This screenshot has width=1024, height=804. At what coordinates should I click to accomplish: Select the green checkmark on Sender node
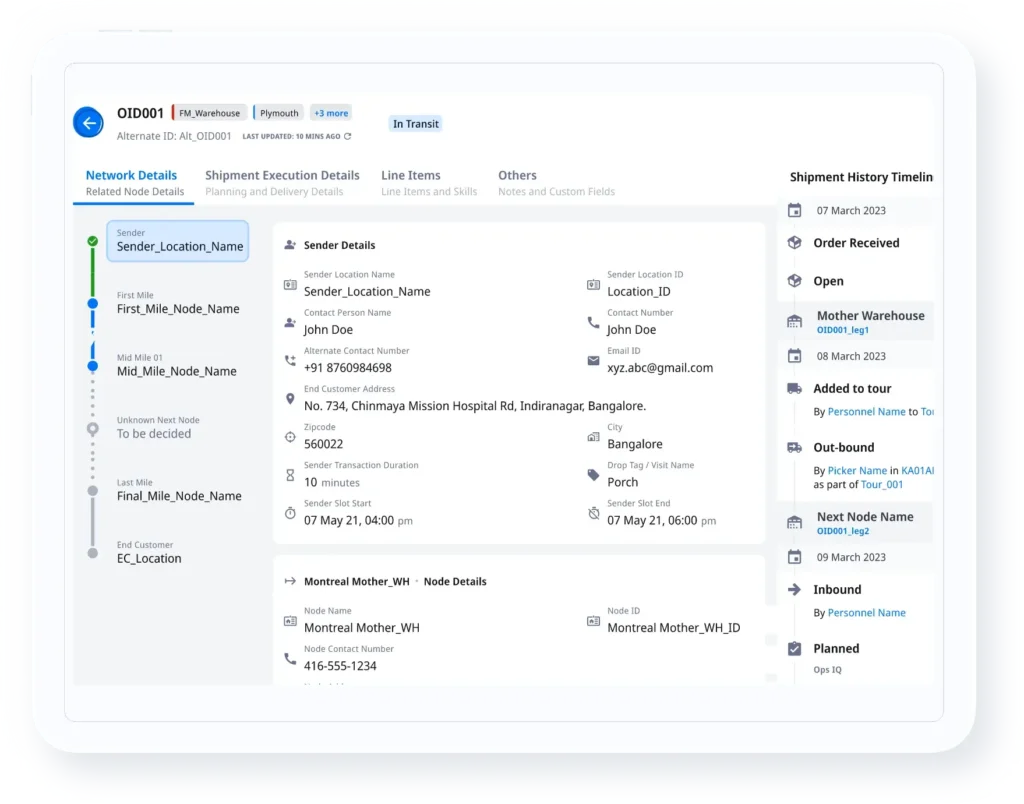(92, 239)
